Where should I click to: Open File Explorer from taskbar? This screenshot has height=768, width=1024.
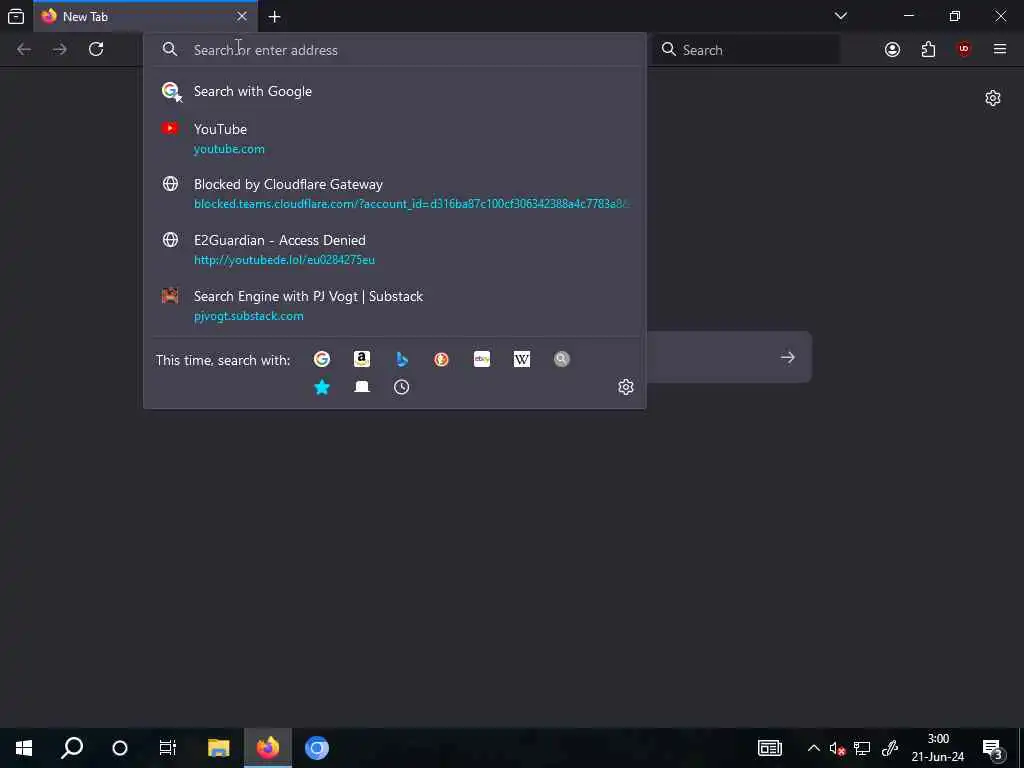click(219, 748)
